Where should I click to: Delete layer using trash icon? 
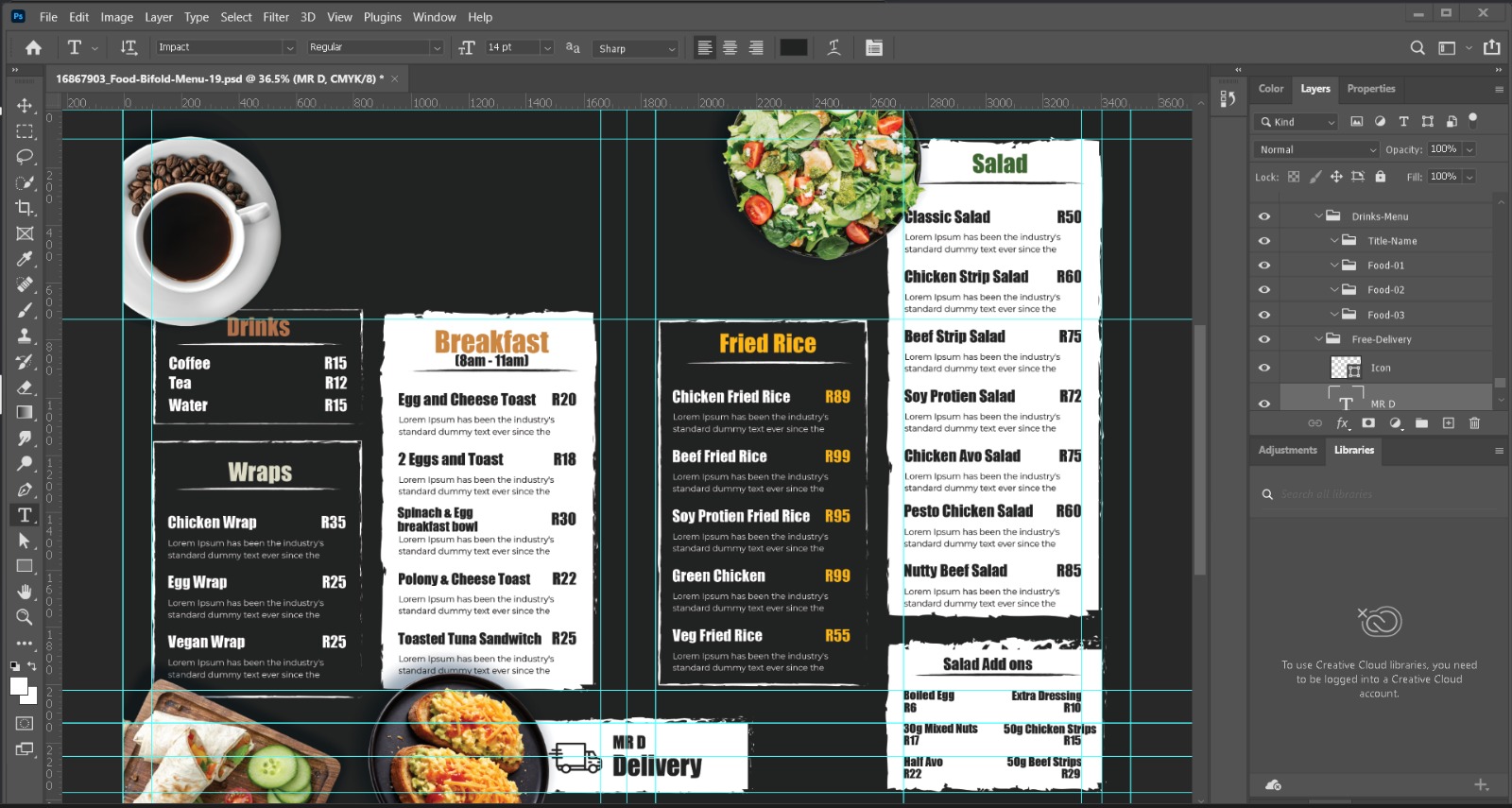(x=1474, y=423)
